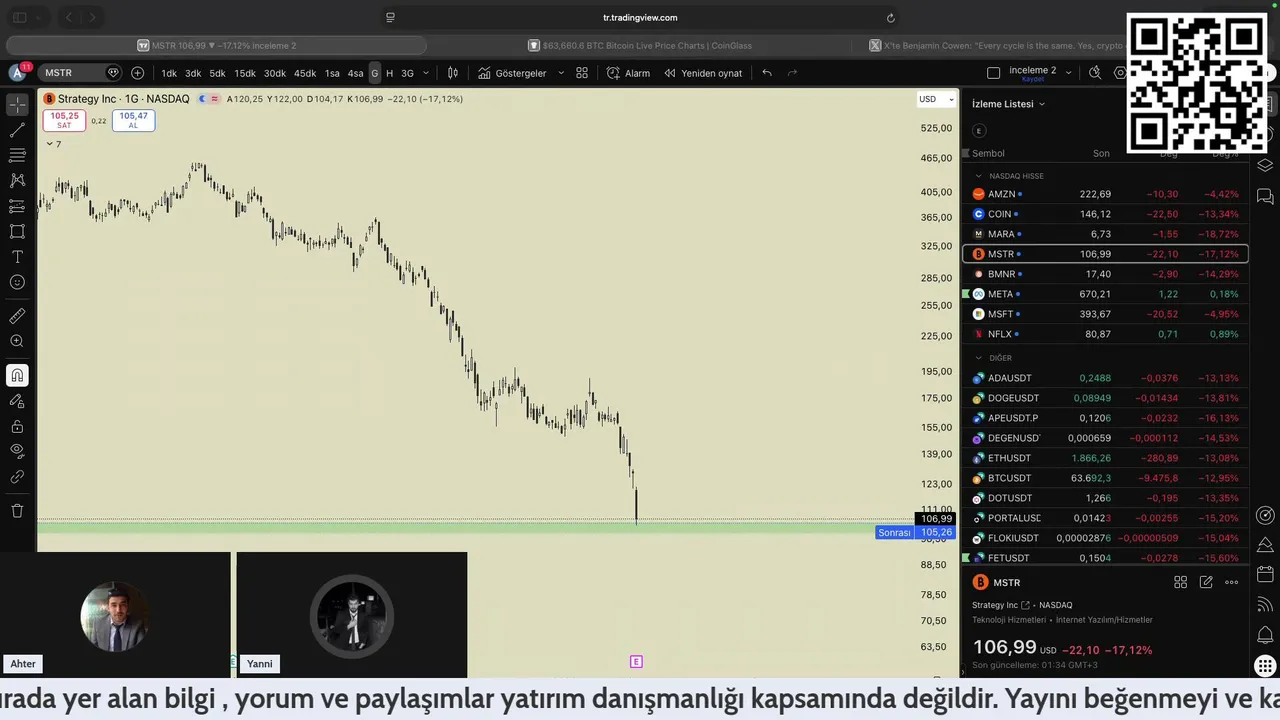Add a note with the edit icon

coord(1206,582)
